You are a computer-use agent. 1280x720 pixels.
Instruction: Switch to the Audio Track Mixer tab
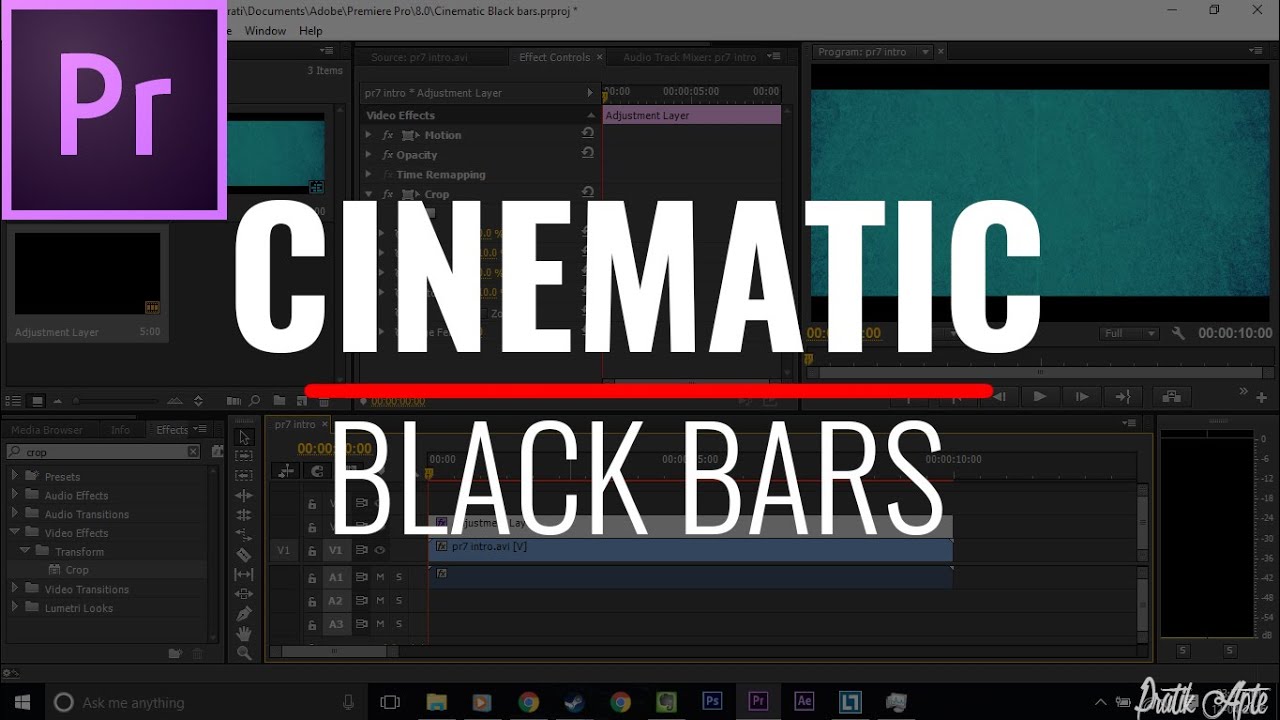[690, 58]
